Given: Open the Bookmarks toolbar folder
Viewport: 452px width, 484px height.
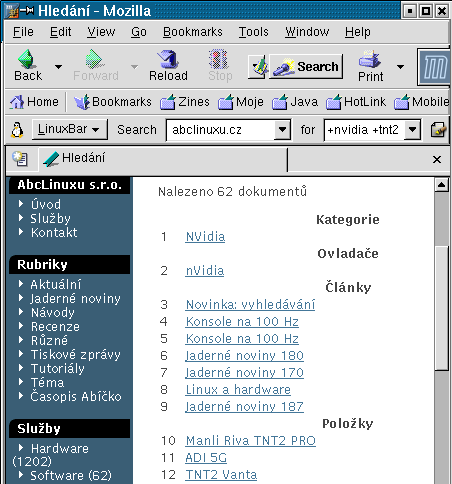Looking at the screenshot, I should (113, 102).
